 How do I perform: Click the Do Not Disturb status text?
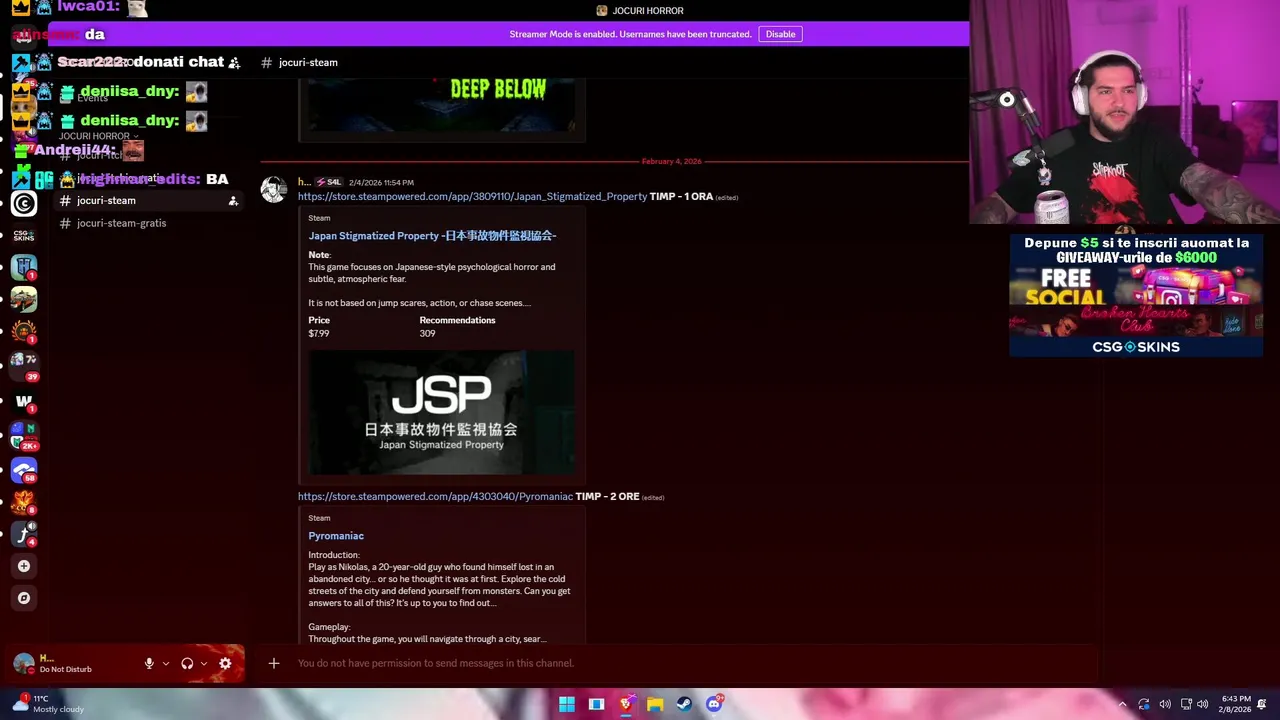(x=65, y=669)
